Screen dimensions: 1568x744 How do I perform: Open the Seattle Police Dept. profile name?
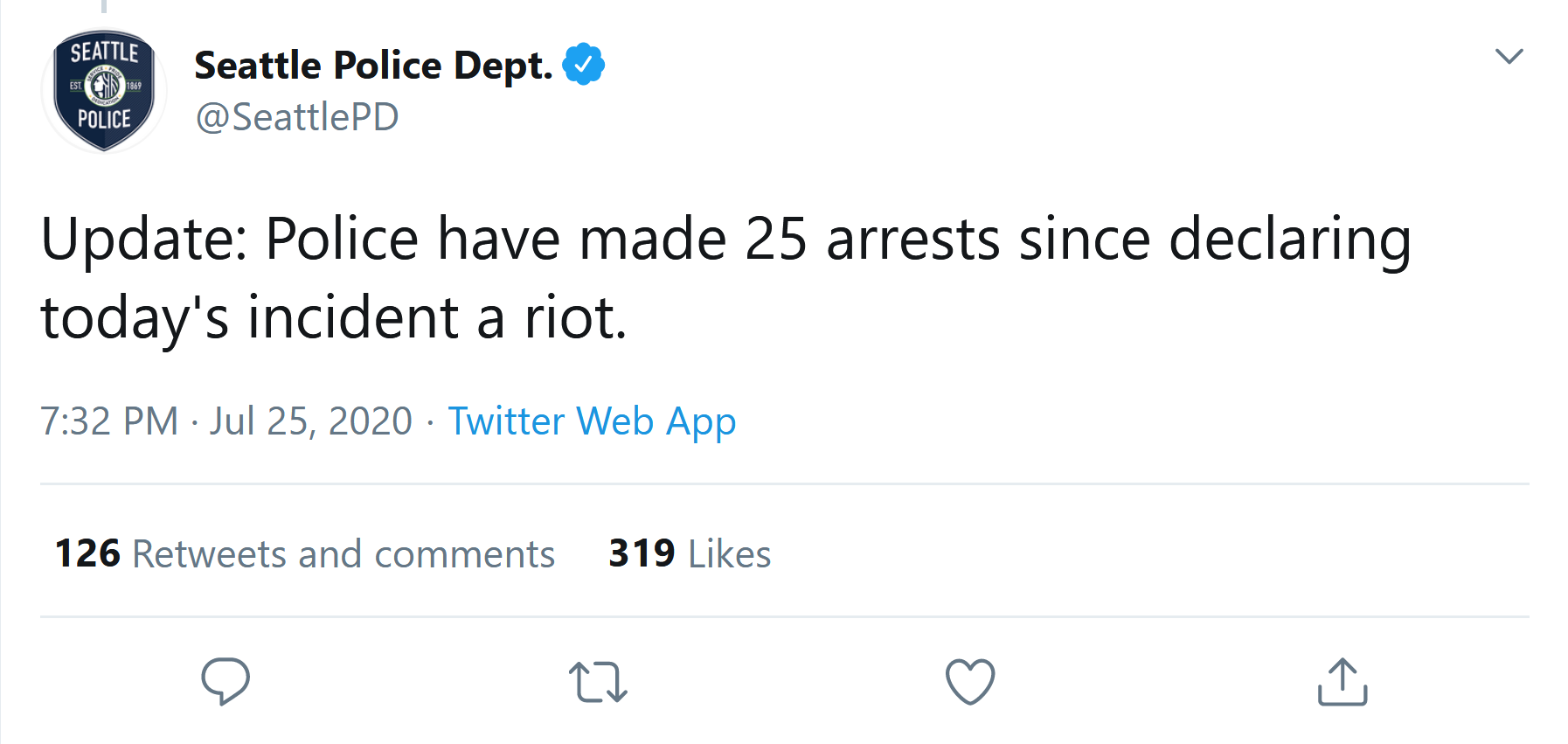tap(373, 66)
